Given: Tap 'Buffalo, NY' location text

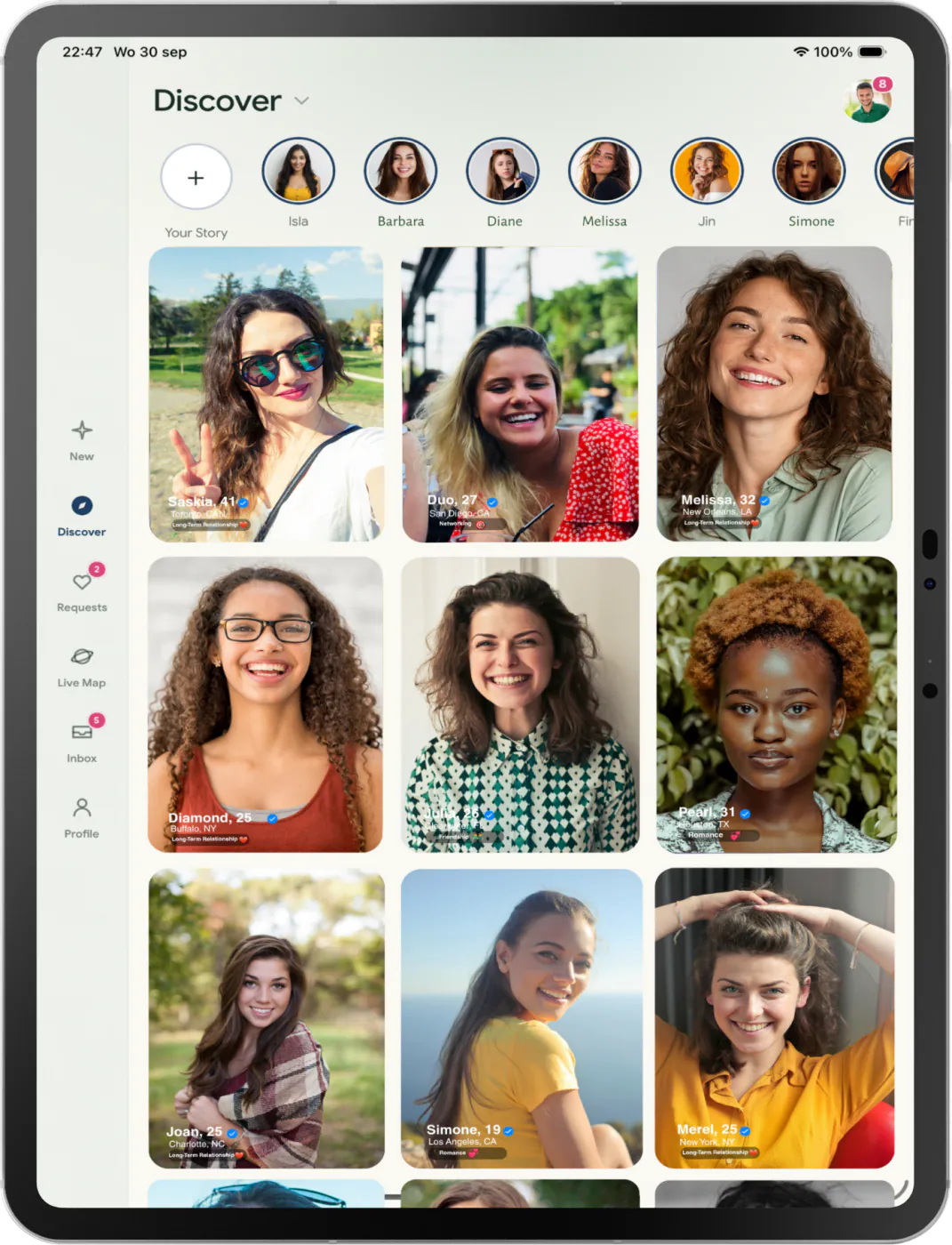Looking at the screenshot, I should point(193,829).
